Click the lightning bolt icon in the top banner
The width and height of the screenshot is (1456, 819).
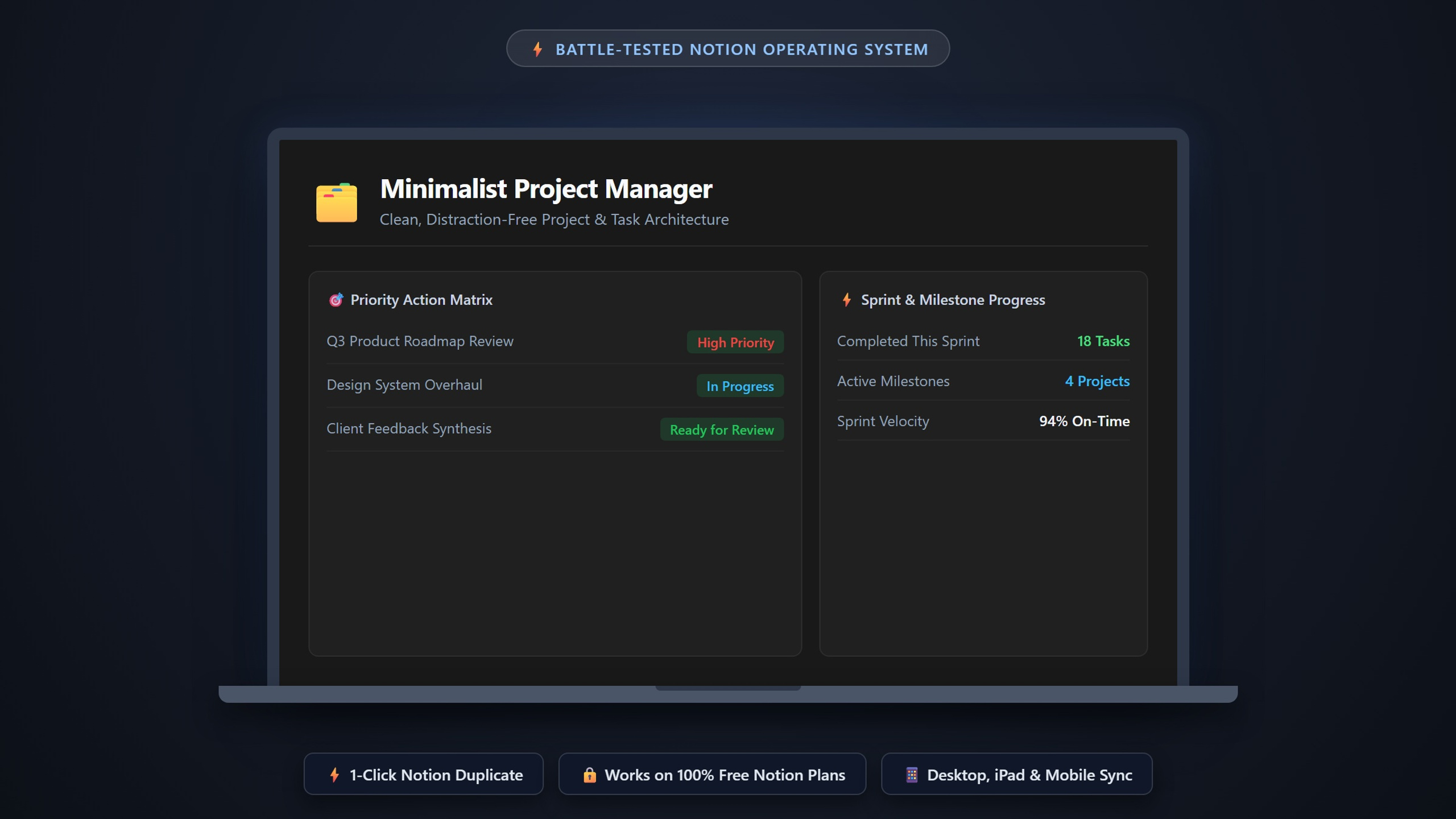pos(537,49)
